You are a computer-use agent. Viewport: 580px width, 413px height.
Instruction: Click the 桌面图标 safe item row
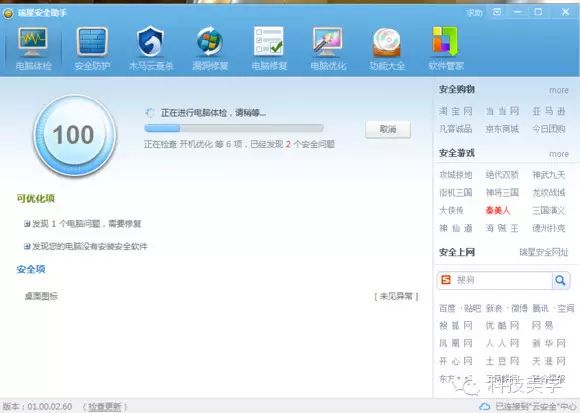[x=221, y=296]
